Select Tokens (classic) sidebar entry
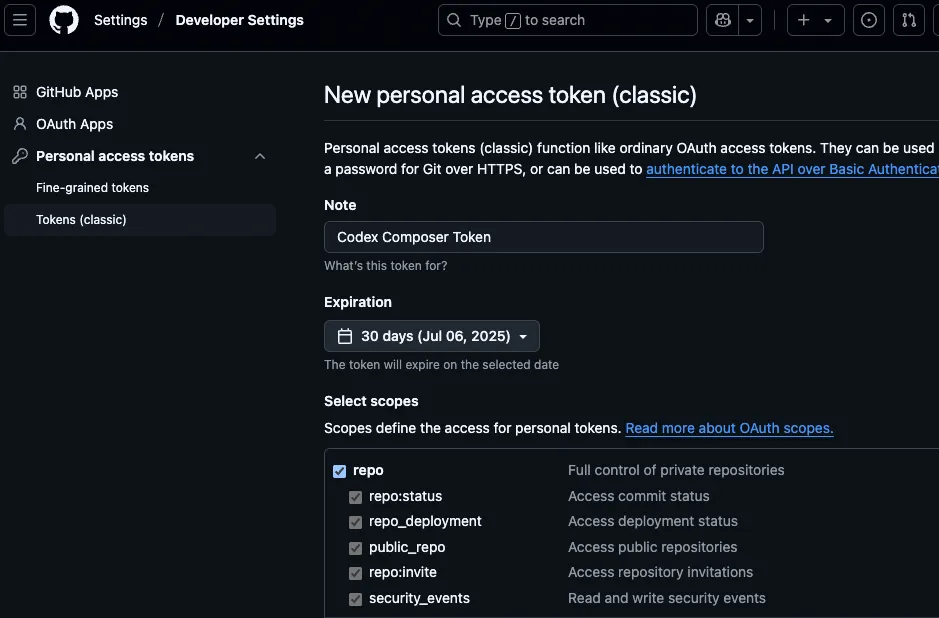This screenshot has width=939, height=618. point(140,220)
